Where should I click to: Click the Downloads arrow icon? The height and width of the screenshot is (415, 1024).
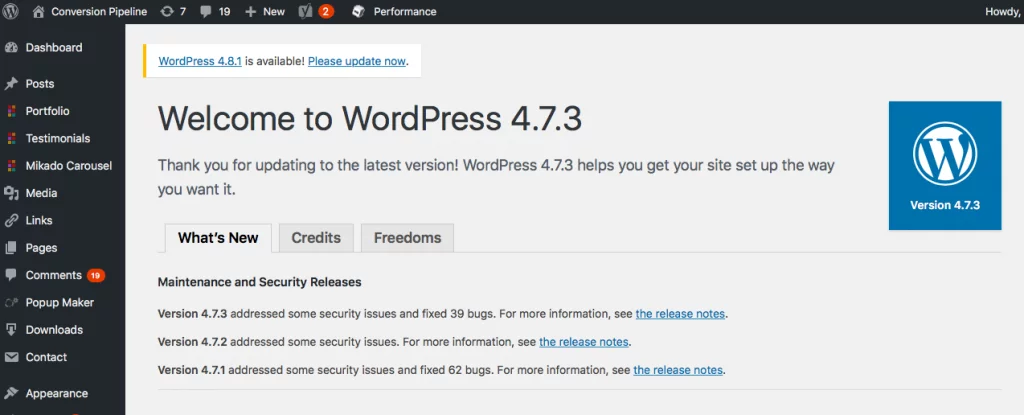[11, 330]
